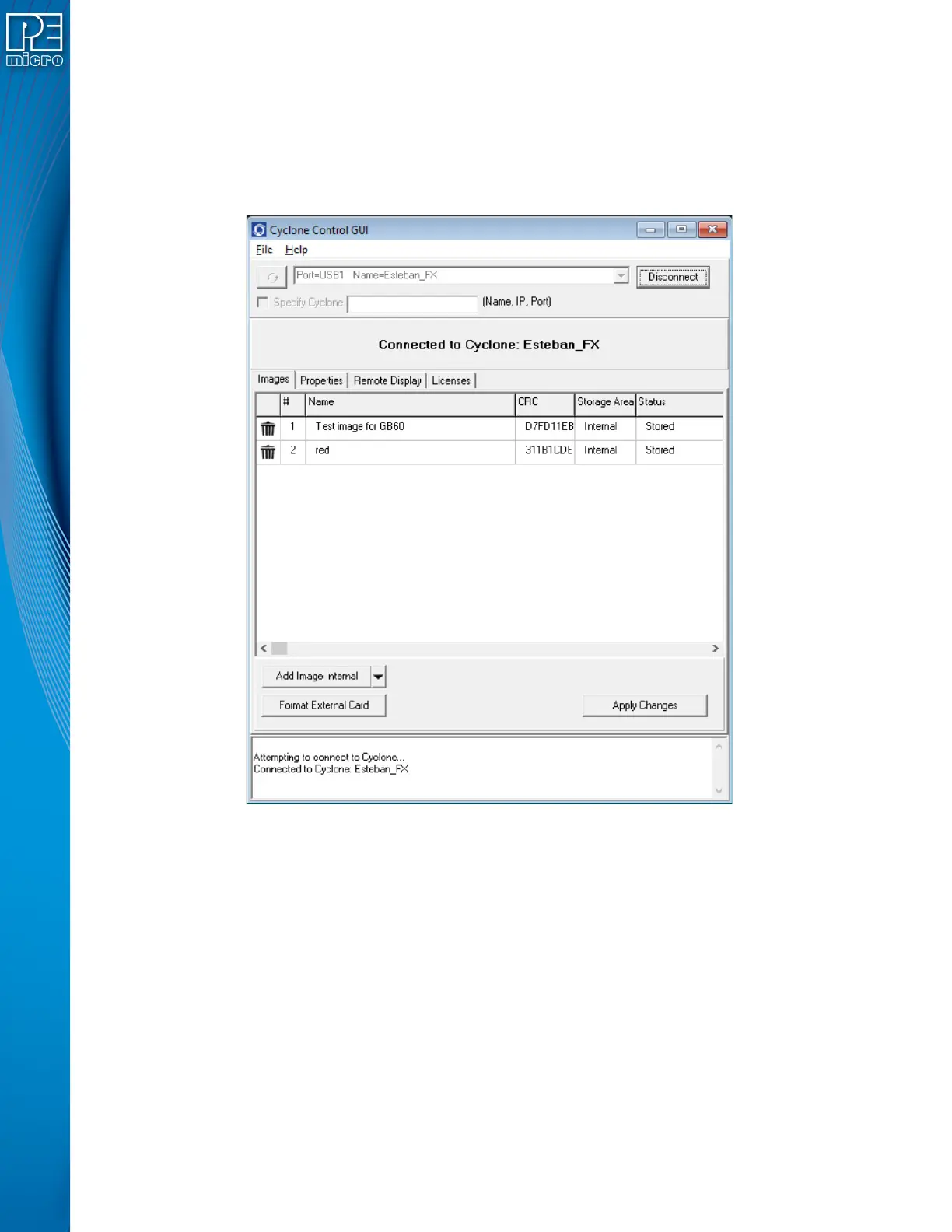This screenshot has width=952, height=1232.
Task: Click the Status column header
Action: tap(680, 404)
